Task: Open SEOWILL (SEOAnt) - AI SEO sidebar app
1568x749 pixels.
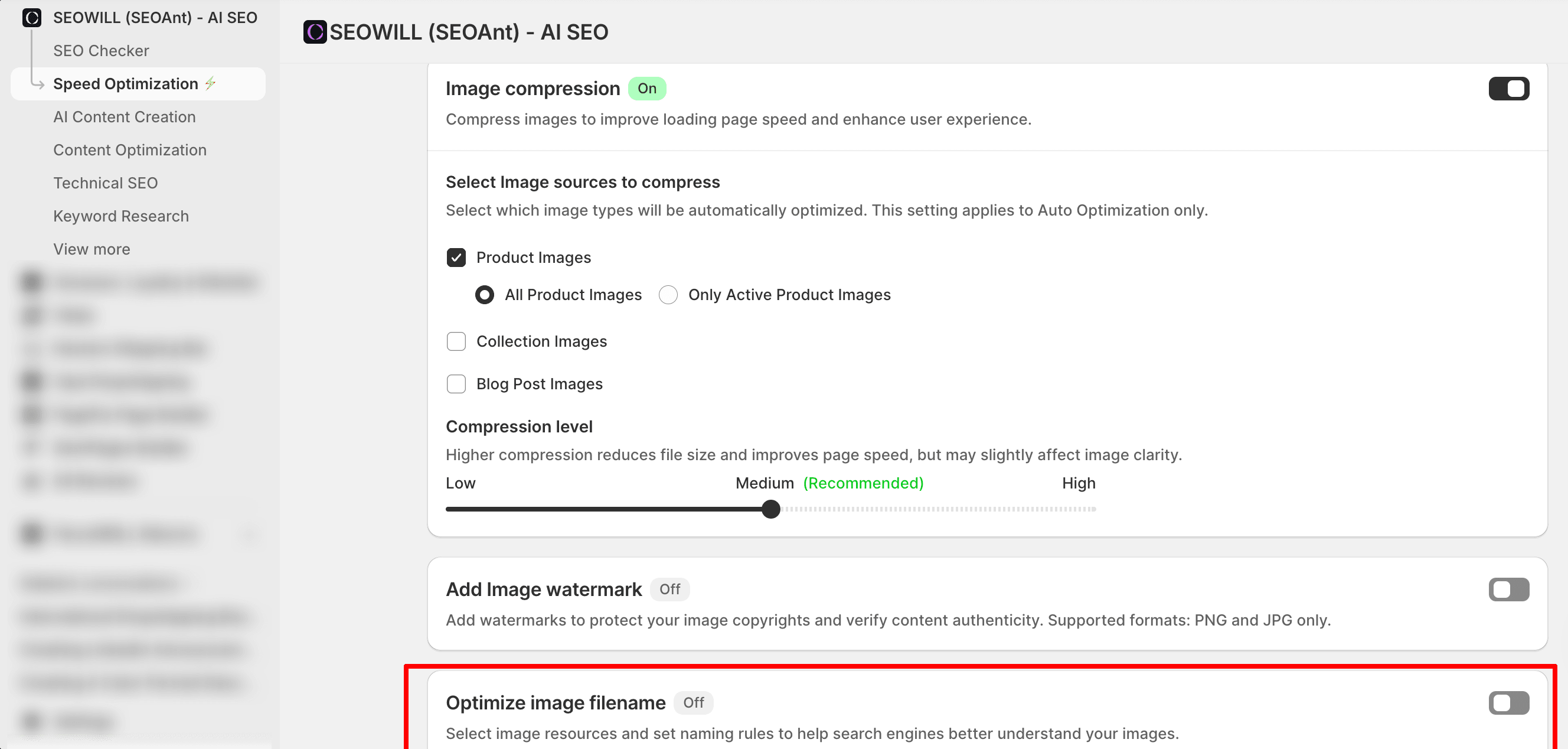Action: [x=155, y=18]
